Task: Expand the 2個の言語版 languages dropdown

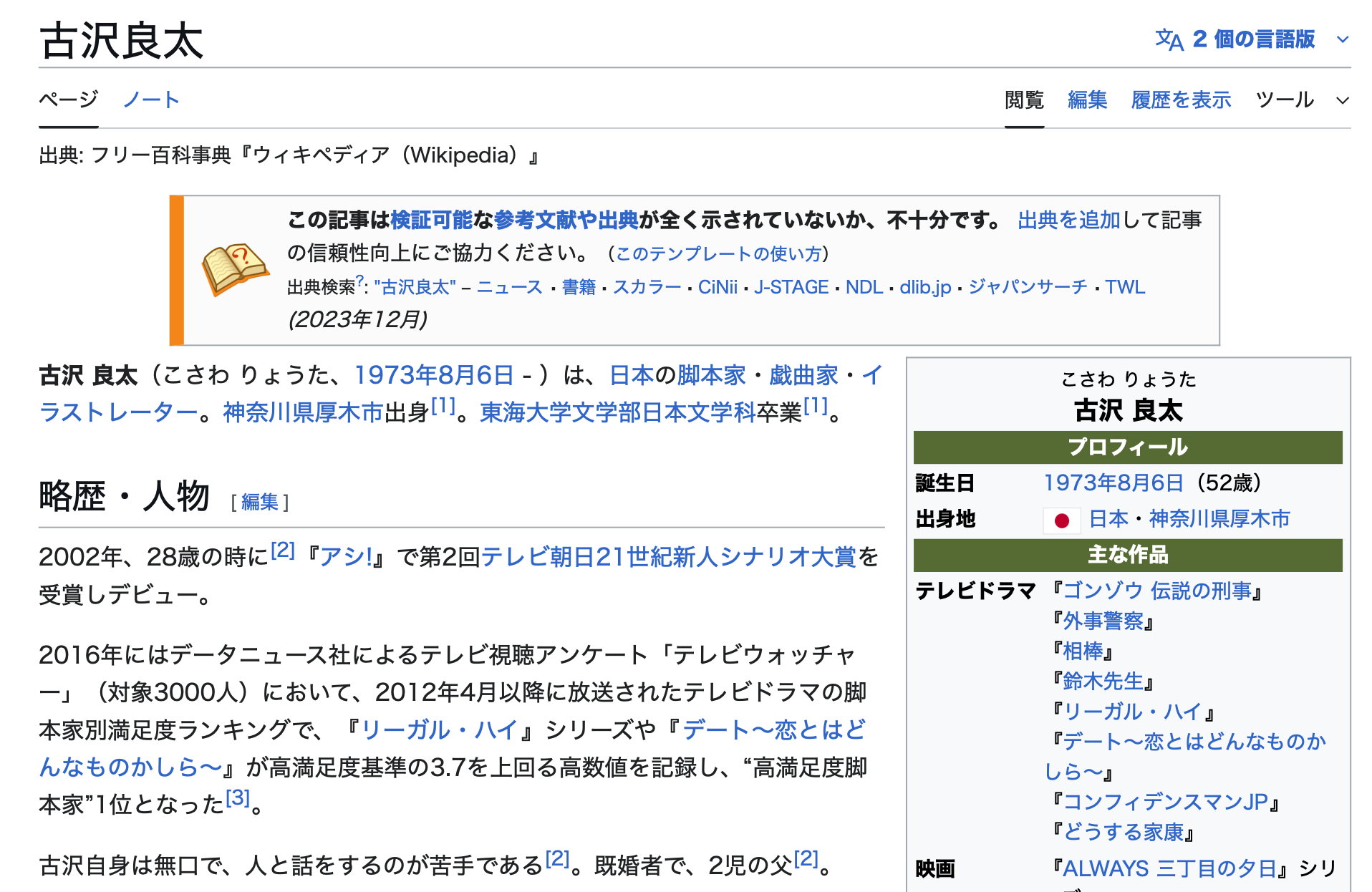Action: pos(1253,39)
